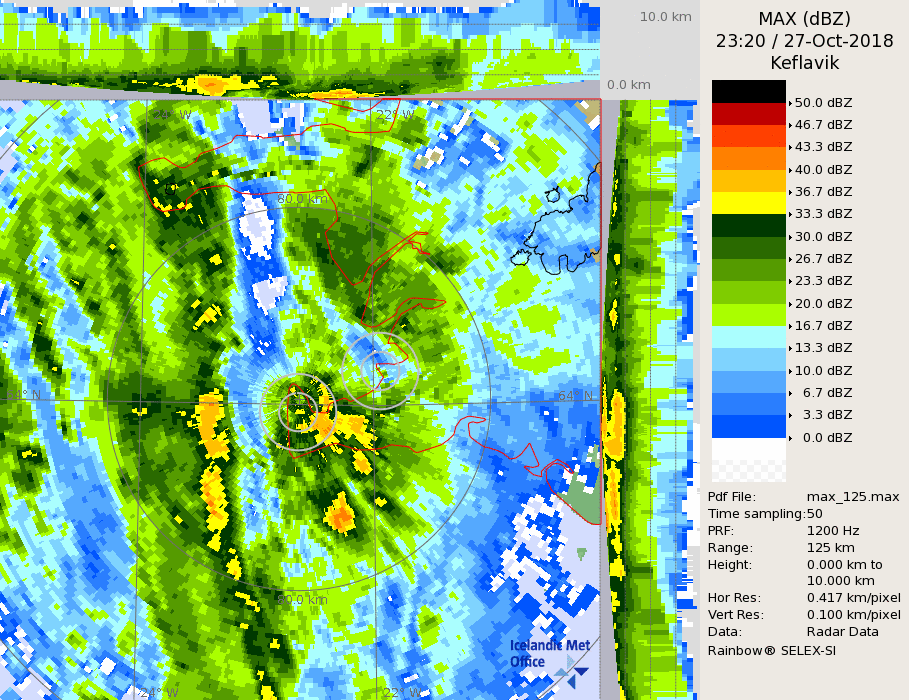Select the red 46.7 dBZ color swatch
This screenshot has width=909, height=700.
[748, 114]
